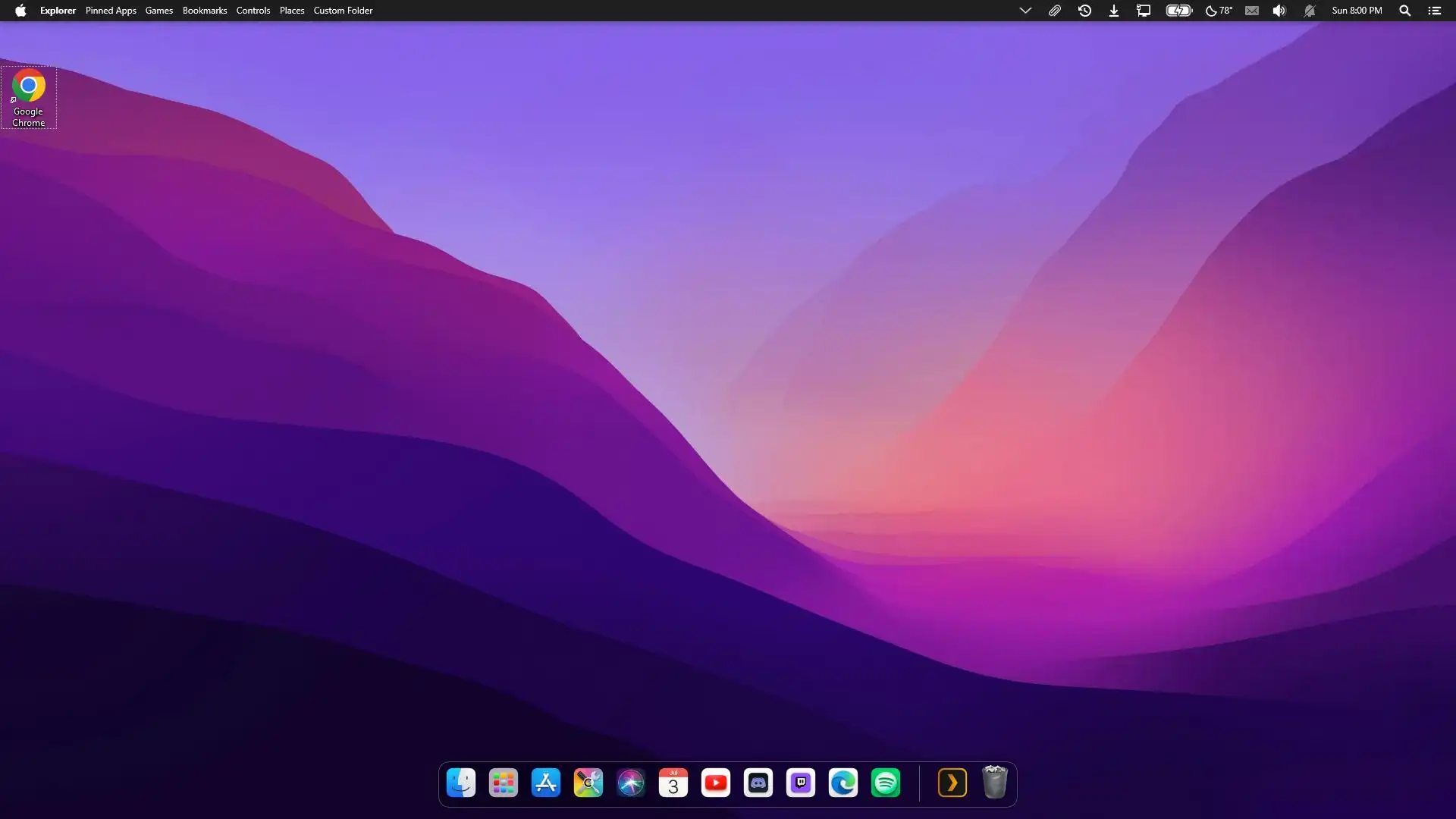The height and width of the screenshot is (819, 1456).
Task: Open Finder from the dock
Action: tap(461, 783)
